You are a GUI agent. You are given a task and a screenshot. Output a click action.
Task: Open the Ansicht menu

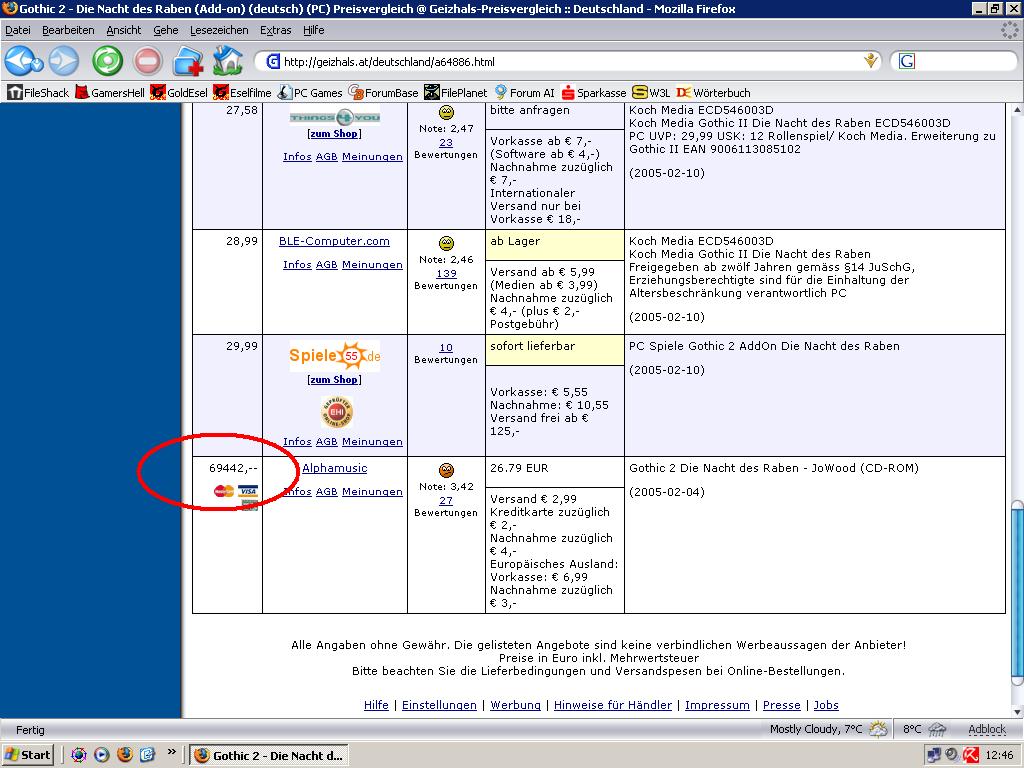[x=123, y=30]
